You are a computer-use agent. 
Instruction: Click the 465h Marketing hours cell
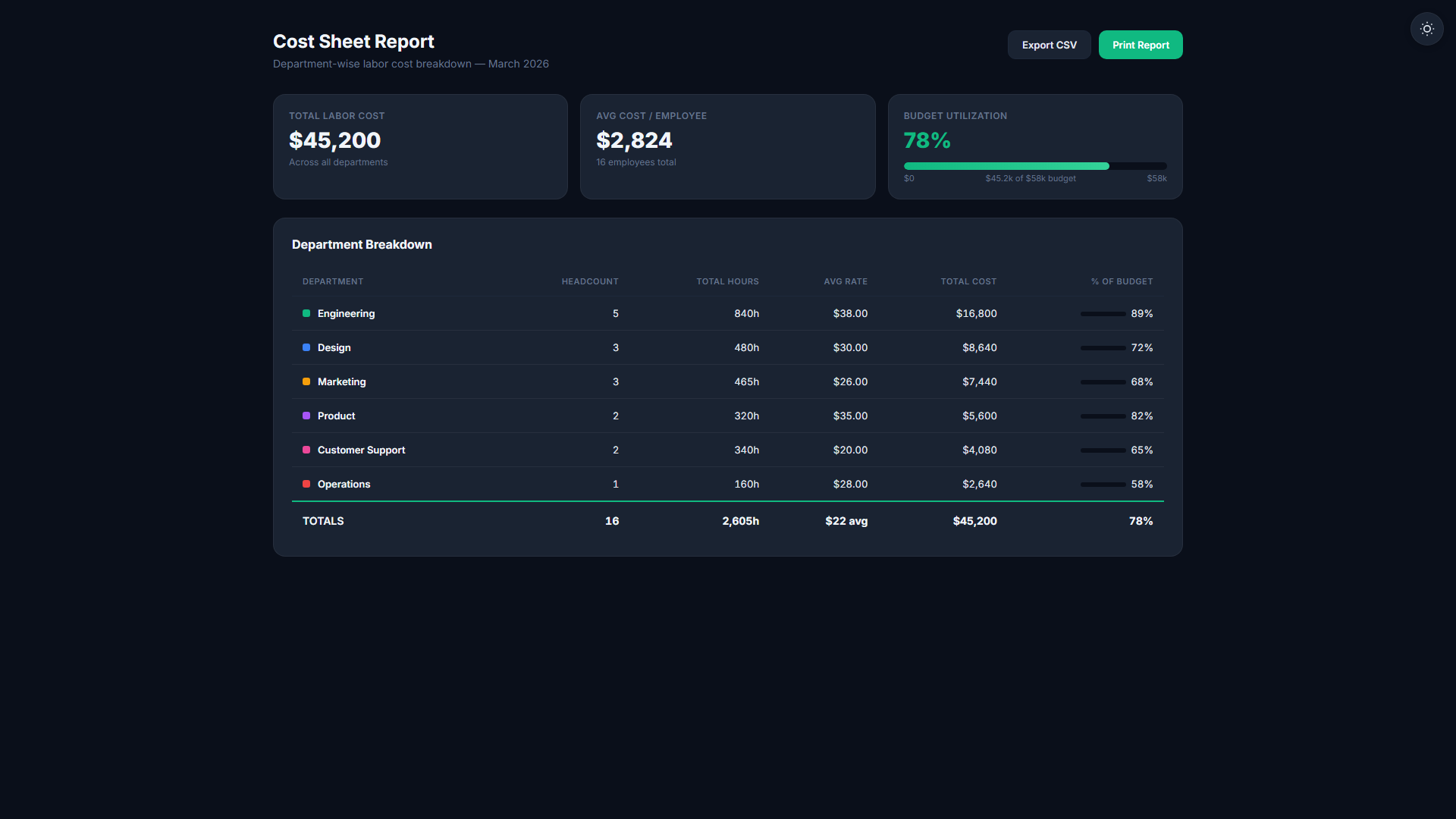tap(746, 381)
